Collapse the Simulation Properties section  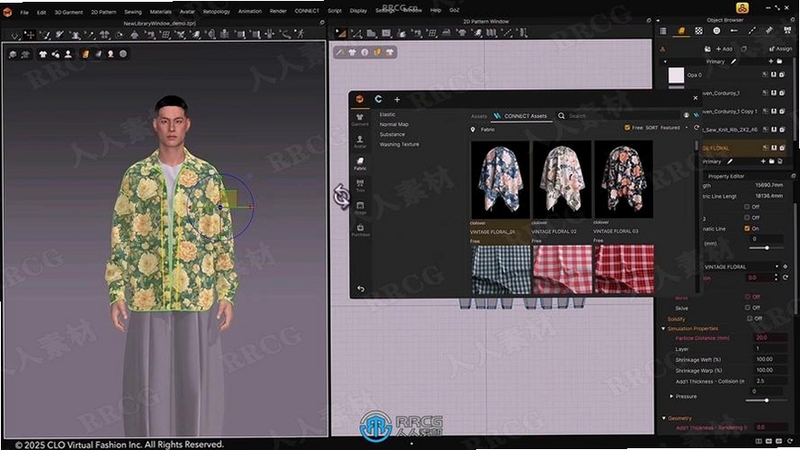(x=663, y=329)
